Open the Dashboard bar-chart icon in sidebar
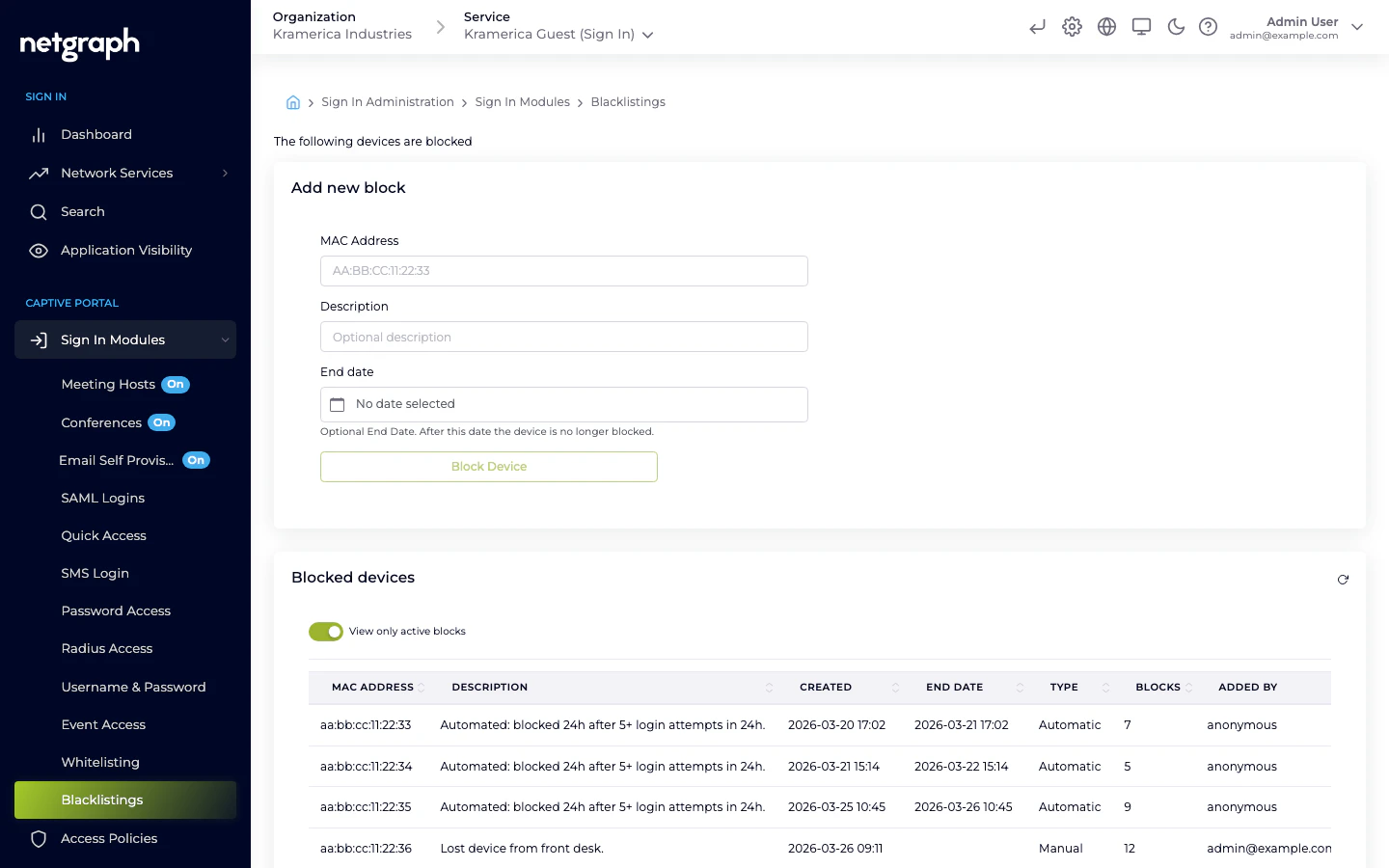This screenshot has width=1389, height=868. pyautogui.click(x=39, y=134)
